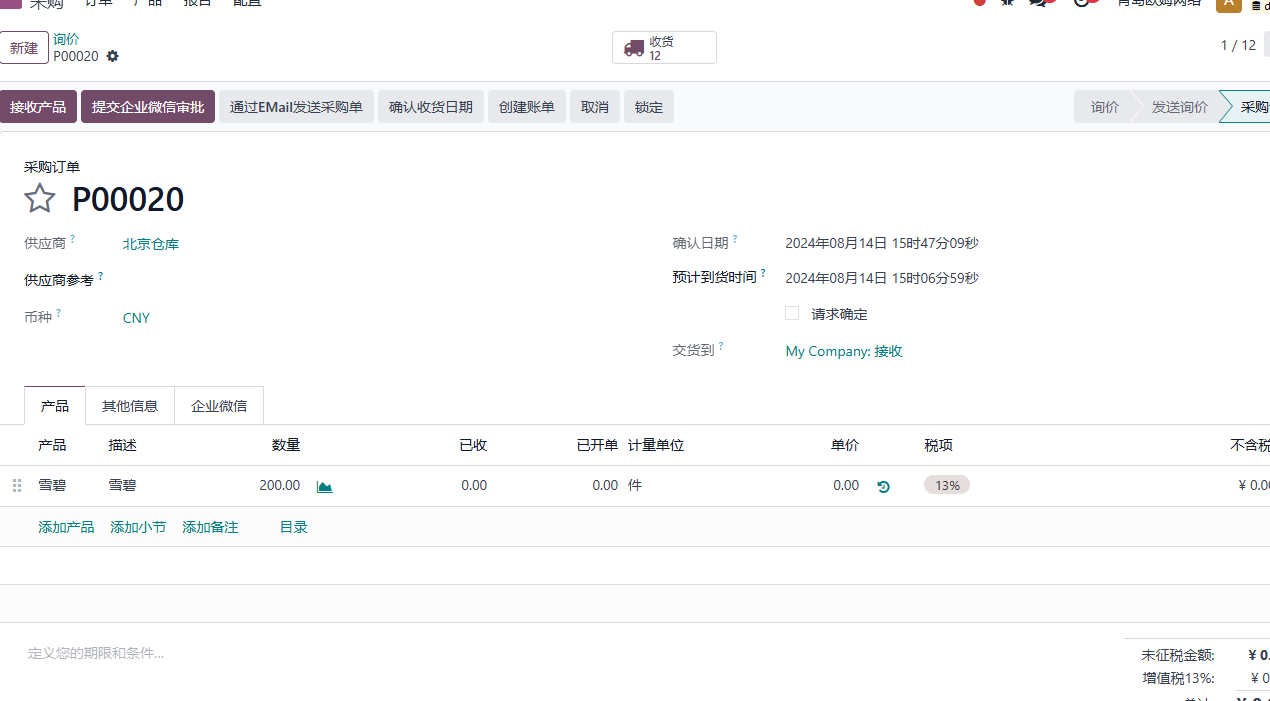The image size is (1270, 701).
Task: Click the 目录 link
Action: pyautogui.click(x=294, y=527)
